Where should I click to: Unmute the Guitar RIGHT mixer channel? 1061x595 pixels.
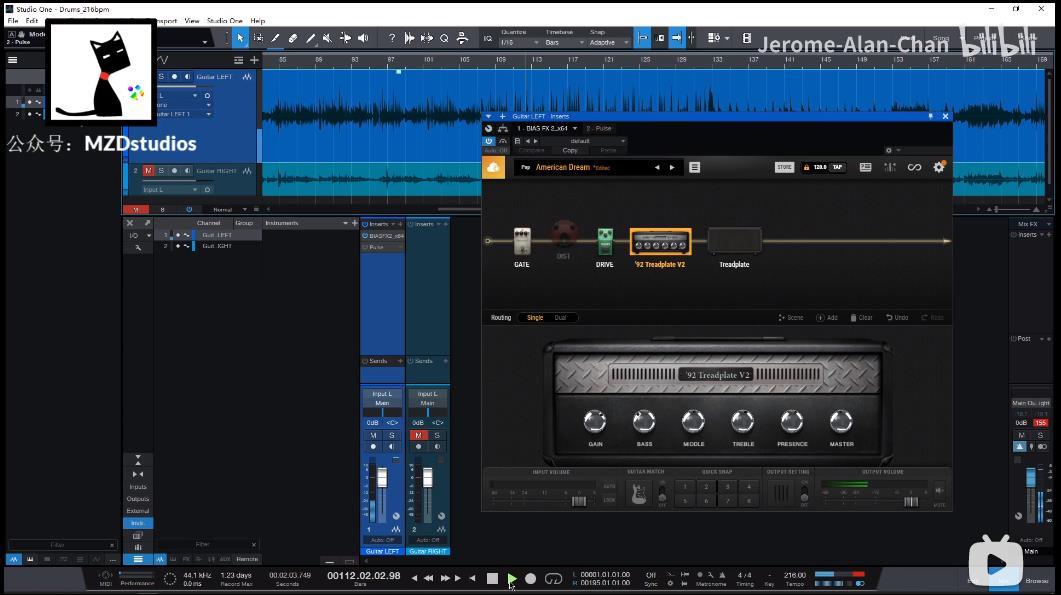pos(418,435)
